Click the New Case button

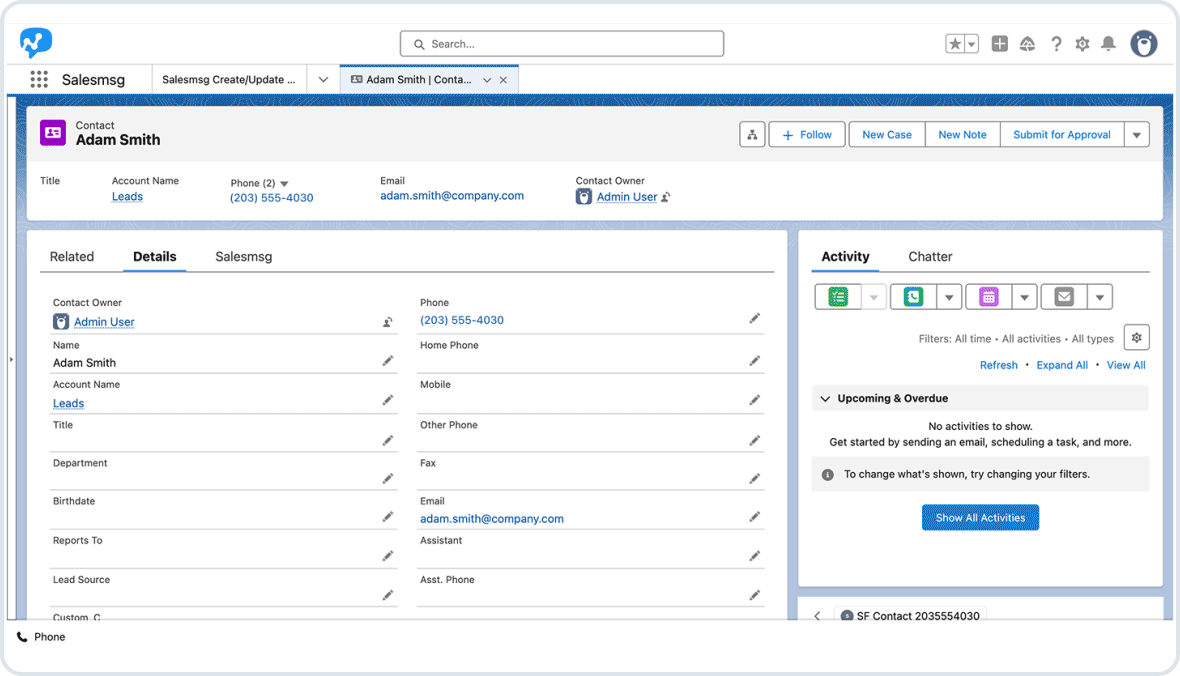click(887, 135)
